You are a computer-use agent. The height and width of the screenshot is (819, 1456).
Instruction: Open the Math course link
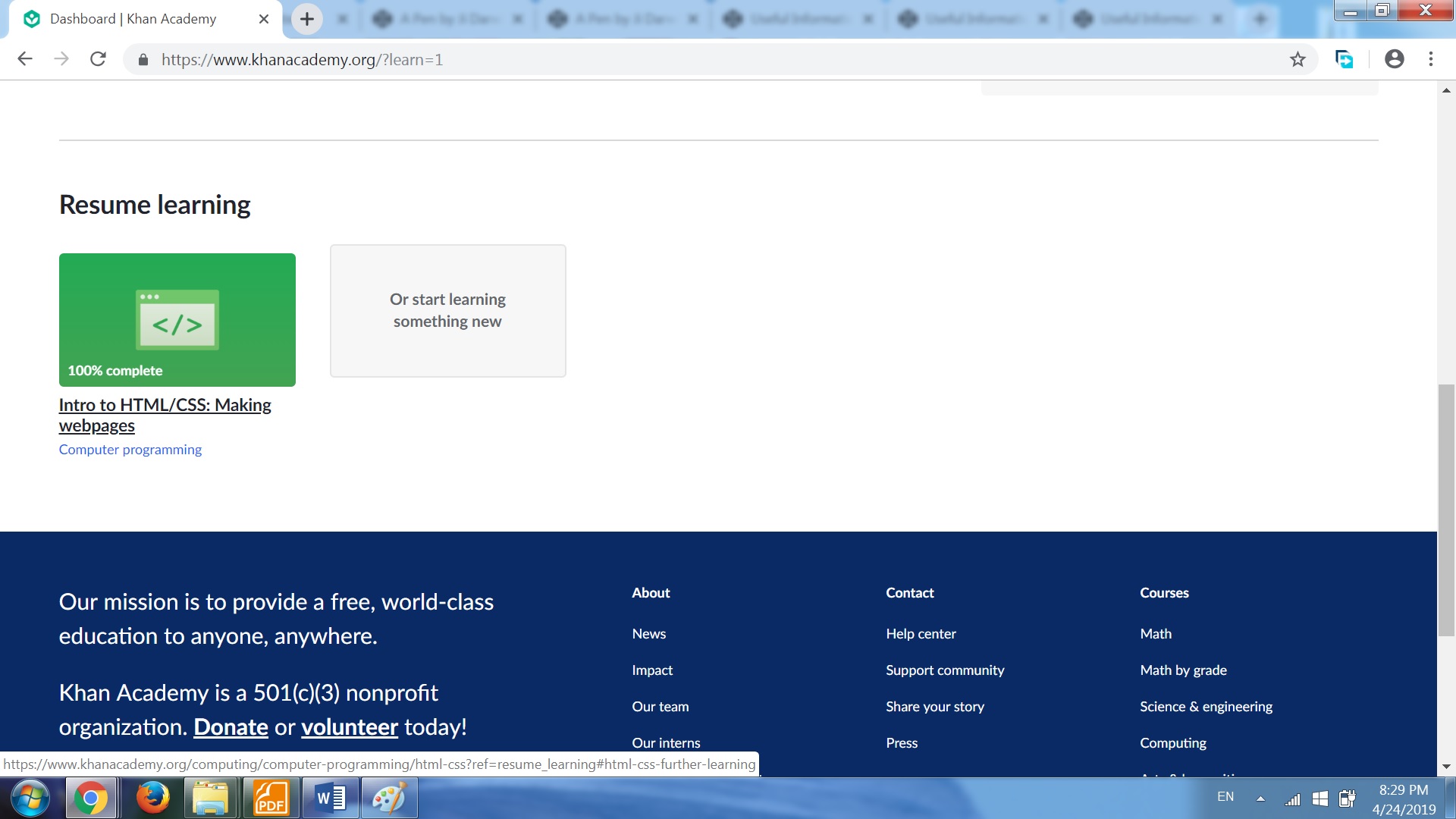(x=1156, y=634)
